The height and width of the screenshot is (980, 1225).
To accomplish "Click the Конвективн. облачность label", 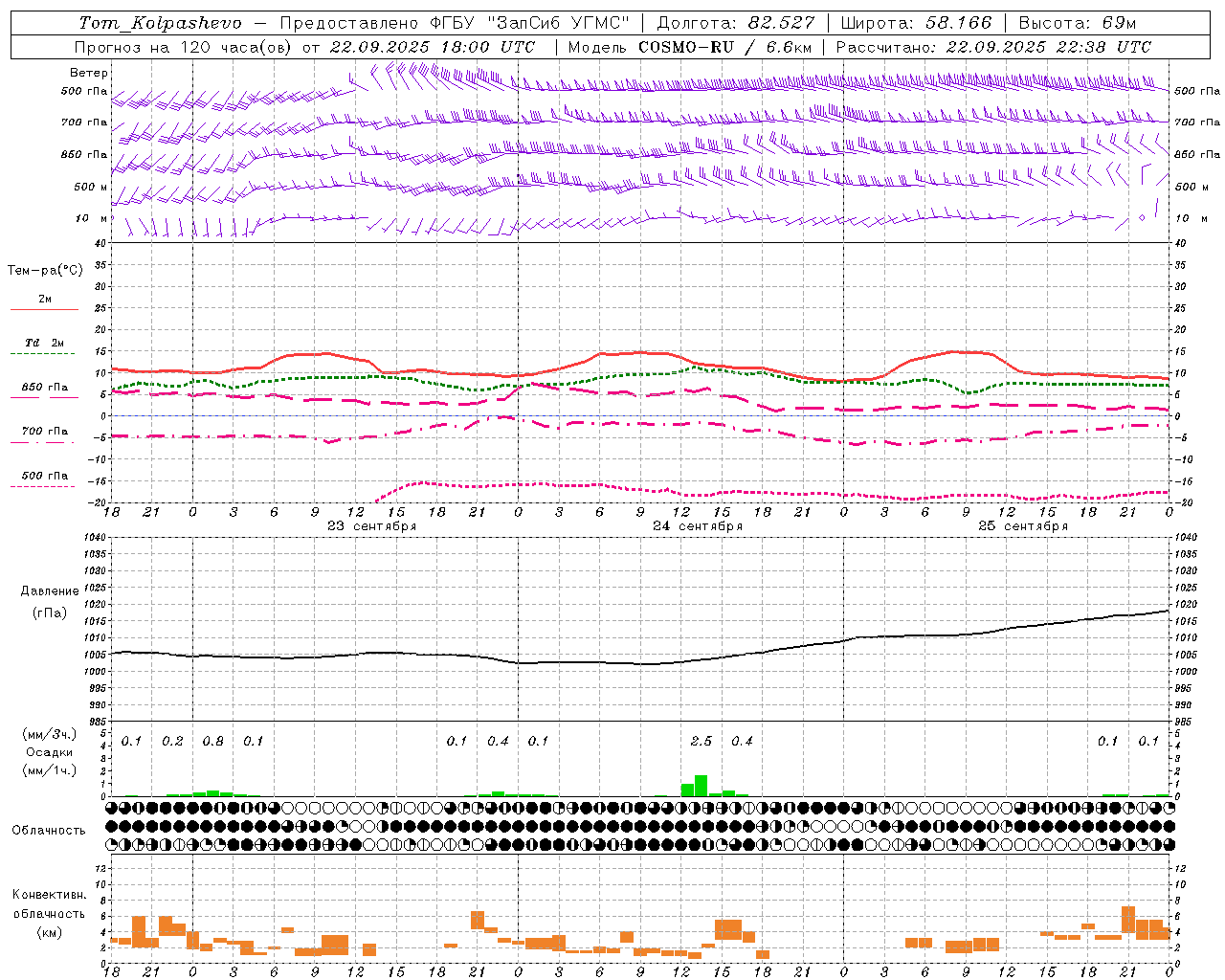I will click(x=49, y=904).
